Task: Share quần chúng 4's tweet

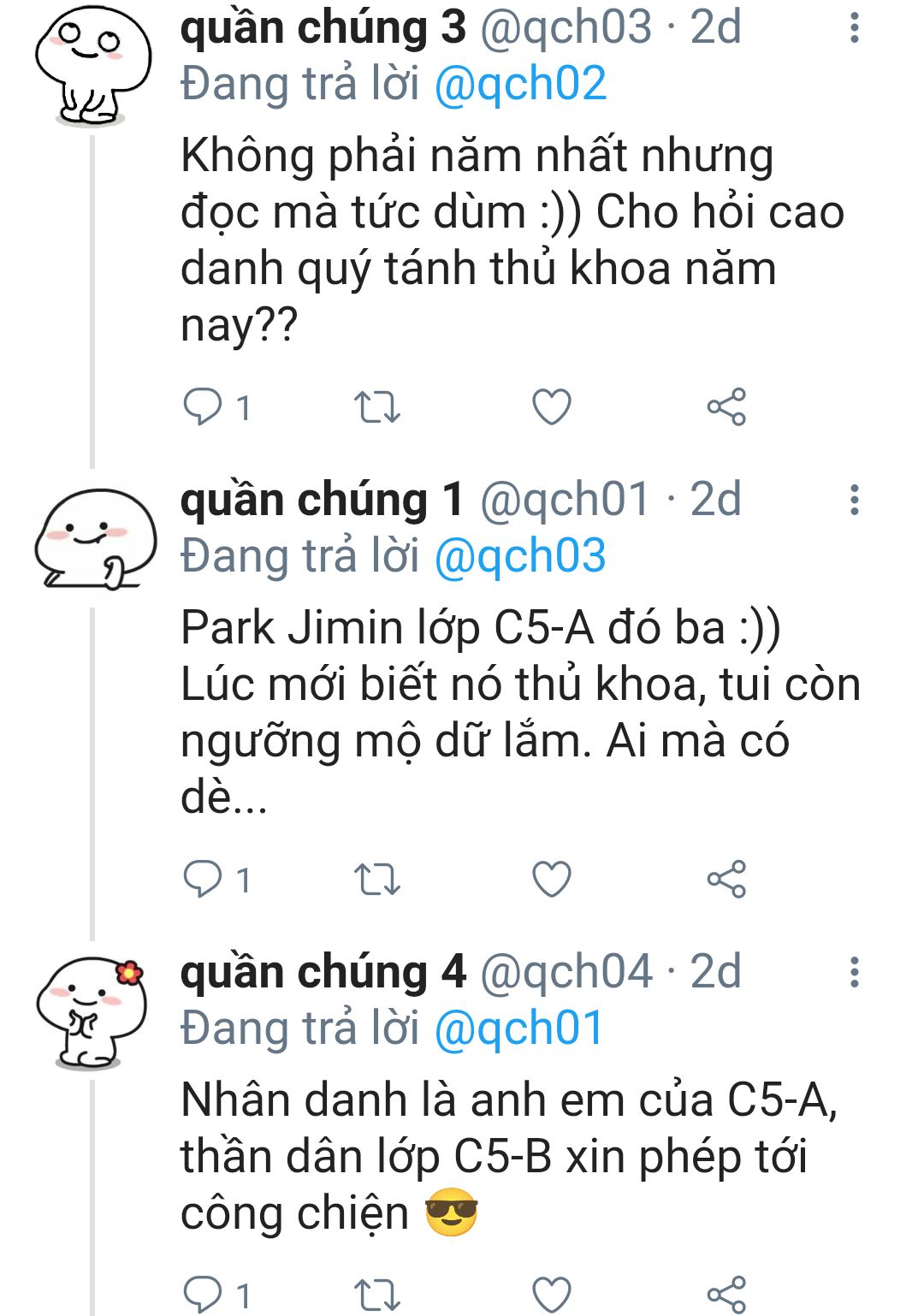Action: click(726, 1294)
